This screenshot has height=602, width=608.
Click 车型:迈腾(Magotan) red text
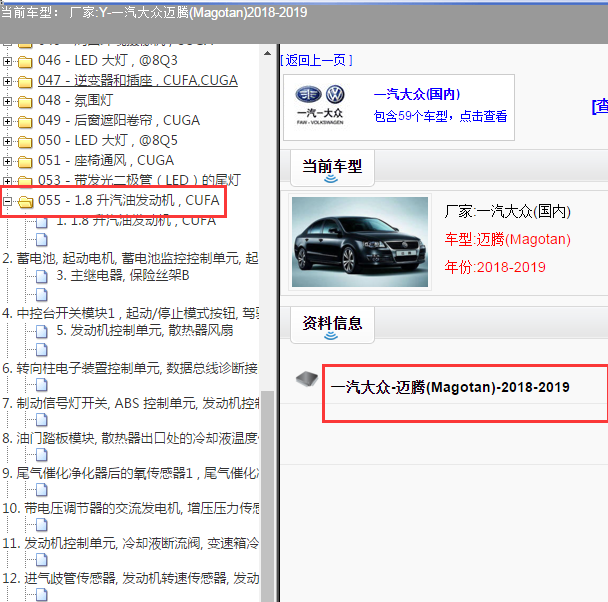pos(508,240)
